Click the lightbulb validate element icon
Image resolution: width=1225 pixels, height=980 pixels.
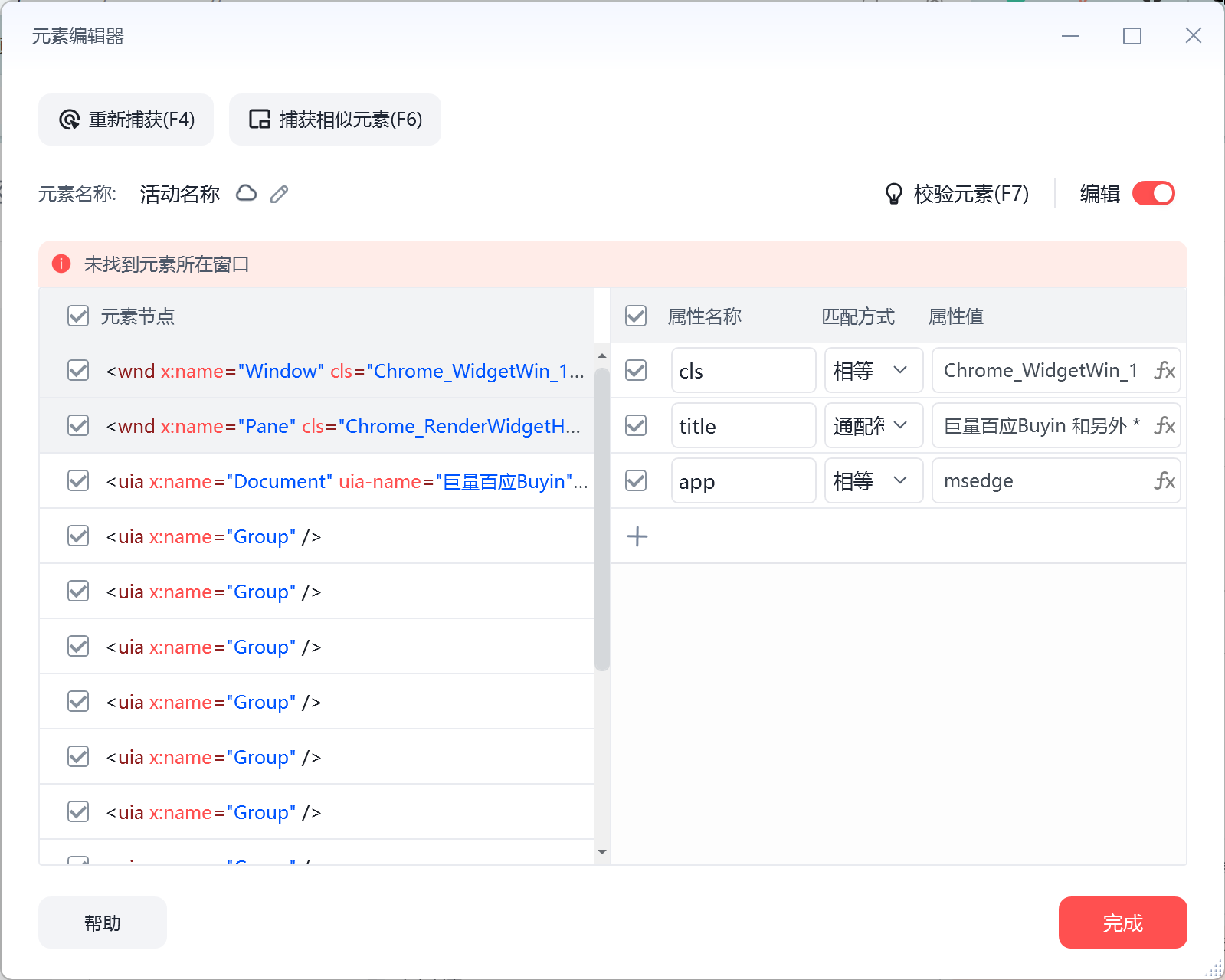(893, 194)
